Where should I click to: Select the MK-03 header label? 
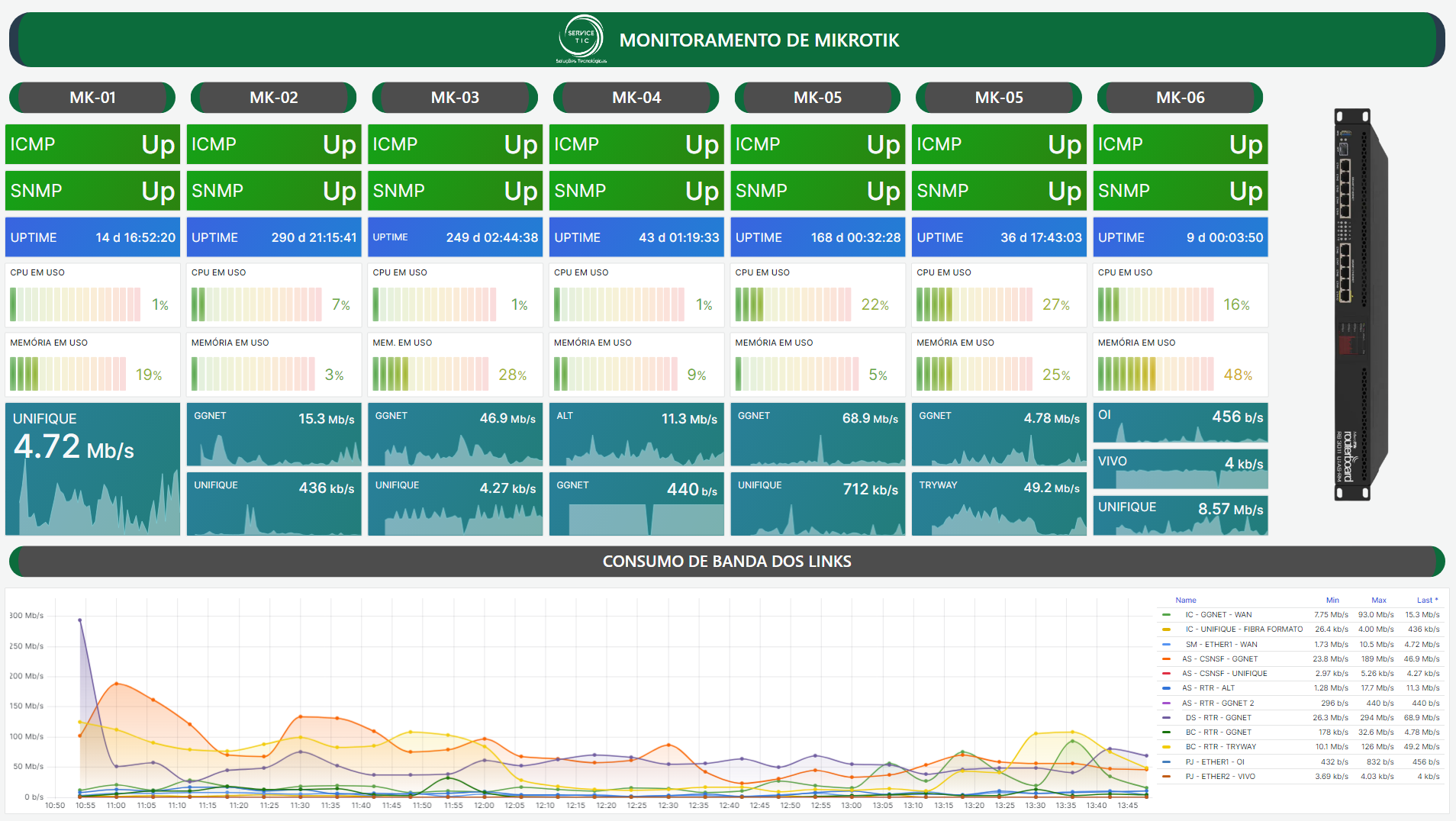[455, 98]
